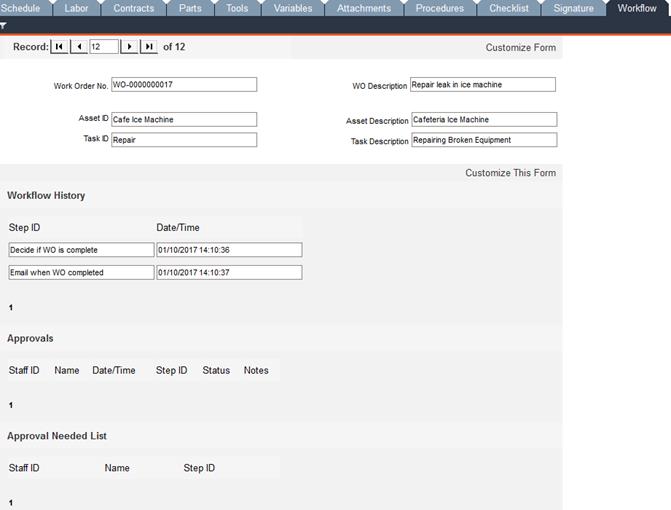Screen dimensions: 671x510
Task: Click the Customize This Form link
Action: pyautogui.click(x=510, y=173)
